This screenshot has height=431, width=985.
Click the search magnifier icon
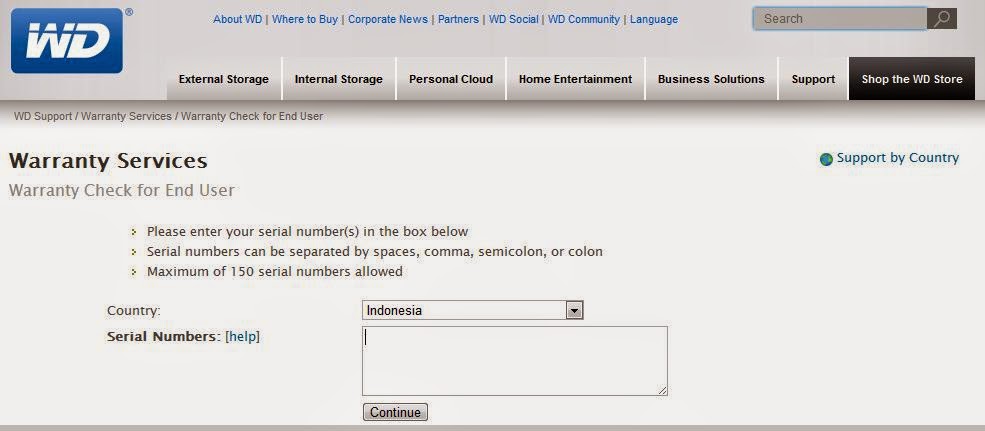[x=942, y=19]
